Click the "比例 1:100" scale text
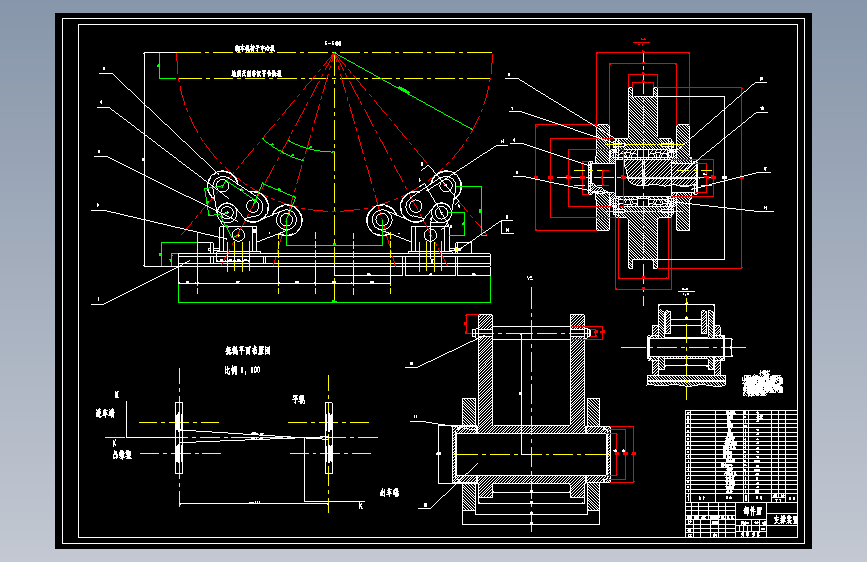867x562 pixels. [x=242, y=370]
